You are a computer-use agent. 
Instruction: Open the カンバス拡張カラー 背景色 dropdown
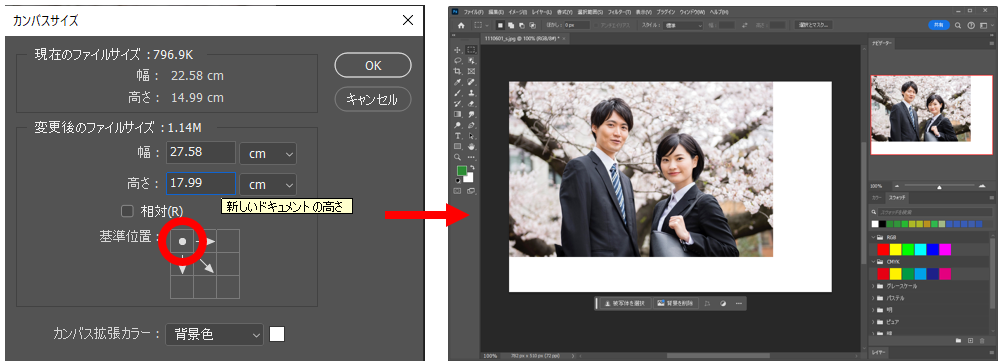click(214, 334)
